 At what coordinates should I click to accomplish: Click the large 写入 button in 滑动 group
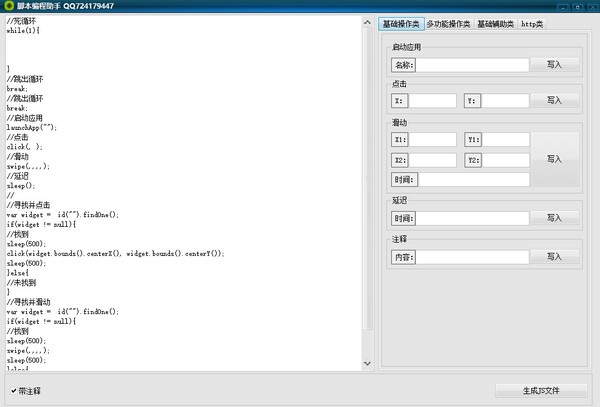pyautogui.click(x=554, y=159)
